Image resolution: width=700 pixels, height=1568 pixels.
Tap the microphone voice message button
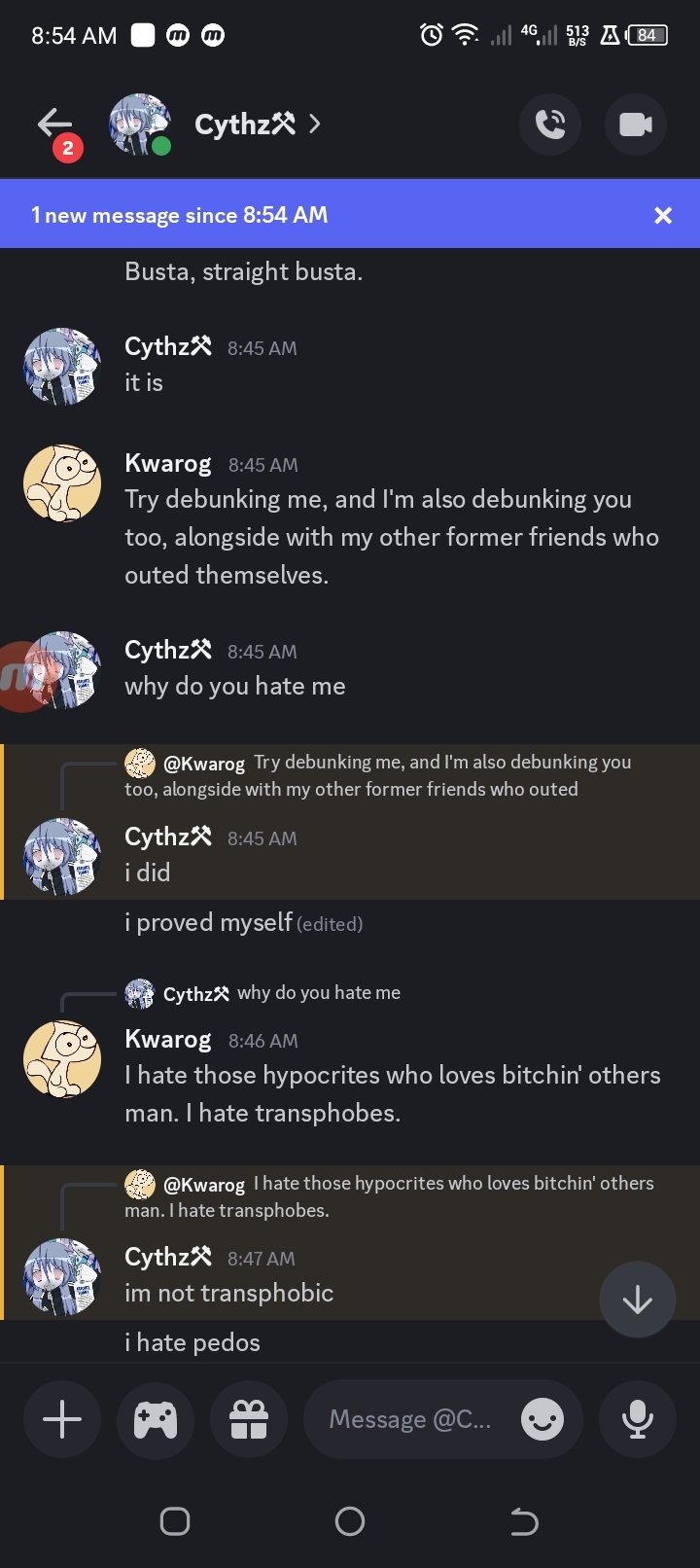pyautogui.click(x=638, y=1420)
